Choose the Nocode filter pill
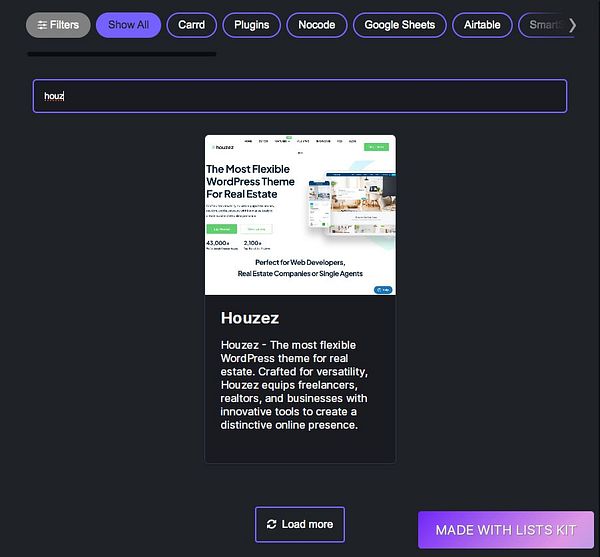The image size is (600, 557). (x=317, y=25)
